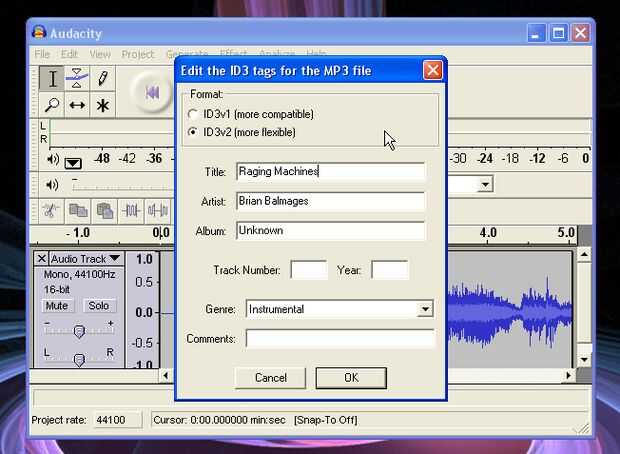This screenshot has width=620, height=454.
Task: Click the track pan slider handle
Action: pyautogui.click(x=79, y=359)
